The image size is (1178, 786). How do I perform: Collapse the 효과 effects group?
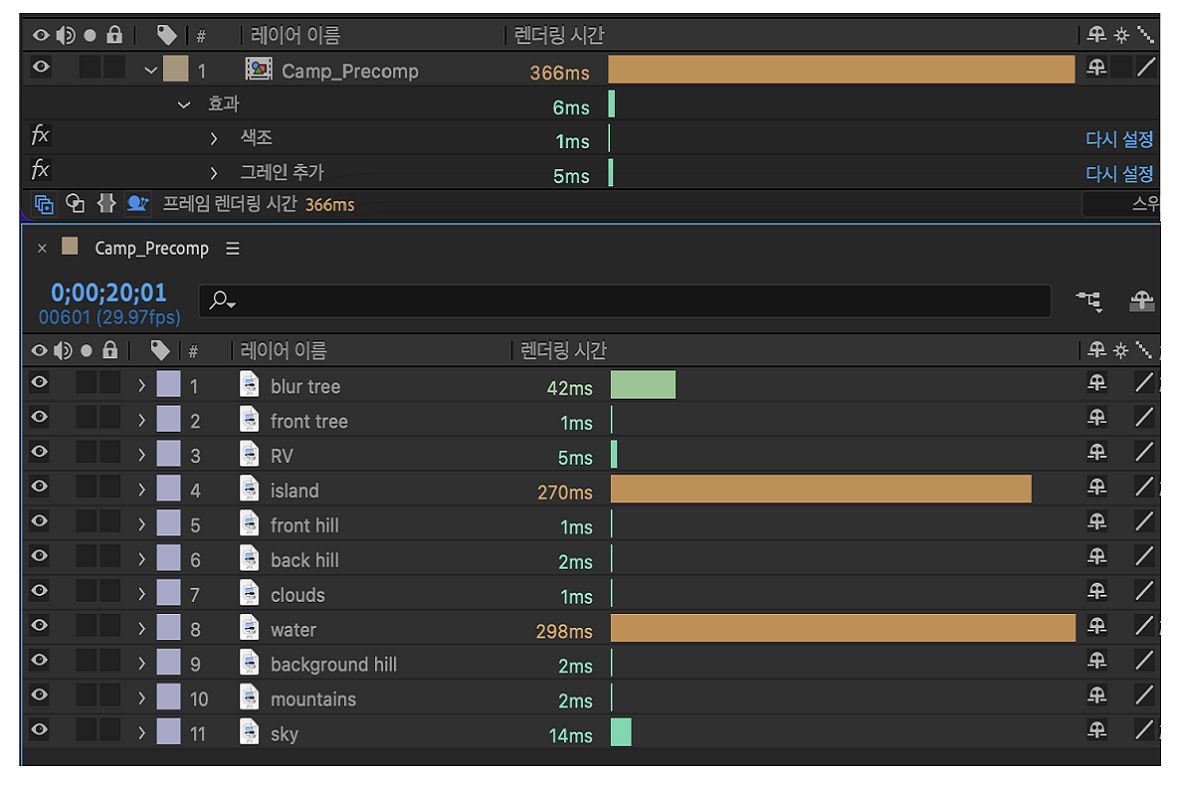184,105
